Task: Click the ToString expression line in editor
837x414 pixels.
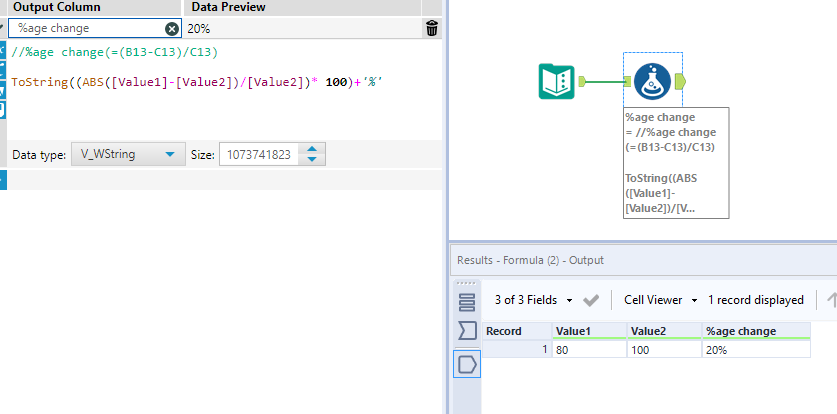Action: click(198, 83)
